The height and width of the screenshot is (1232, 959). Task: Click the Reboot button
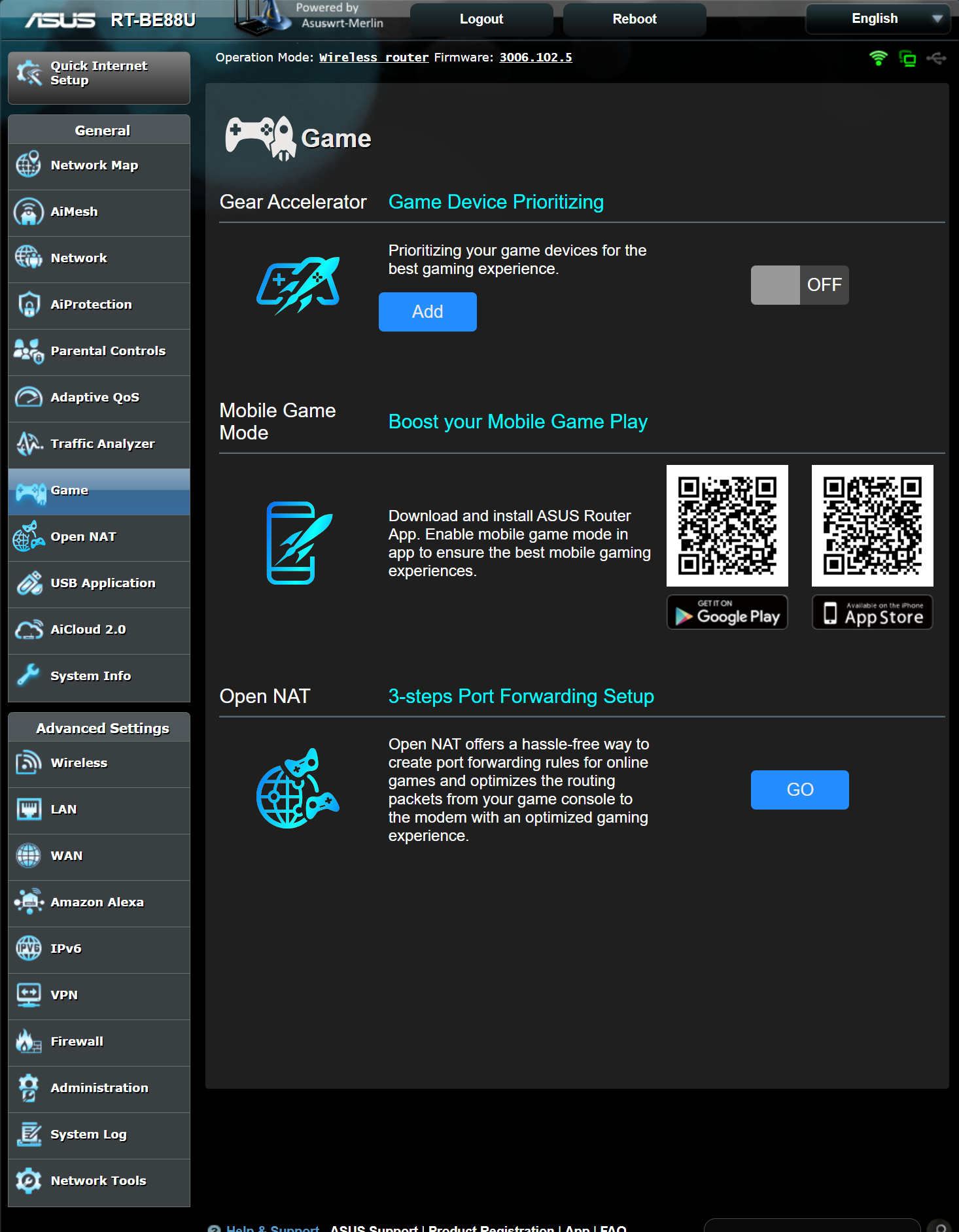click(x=634, y=20)
